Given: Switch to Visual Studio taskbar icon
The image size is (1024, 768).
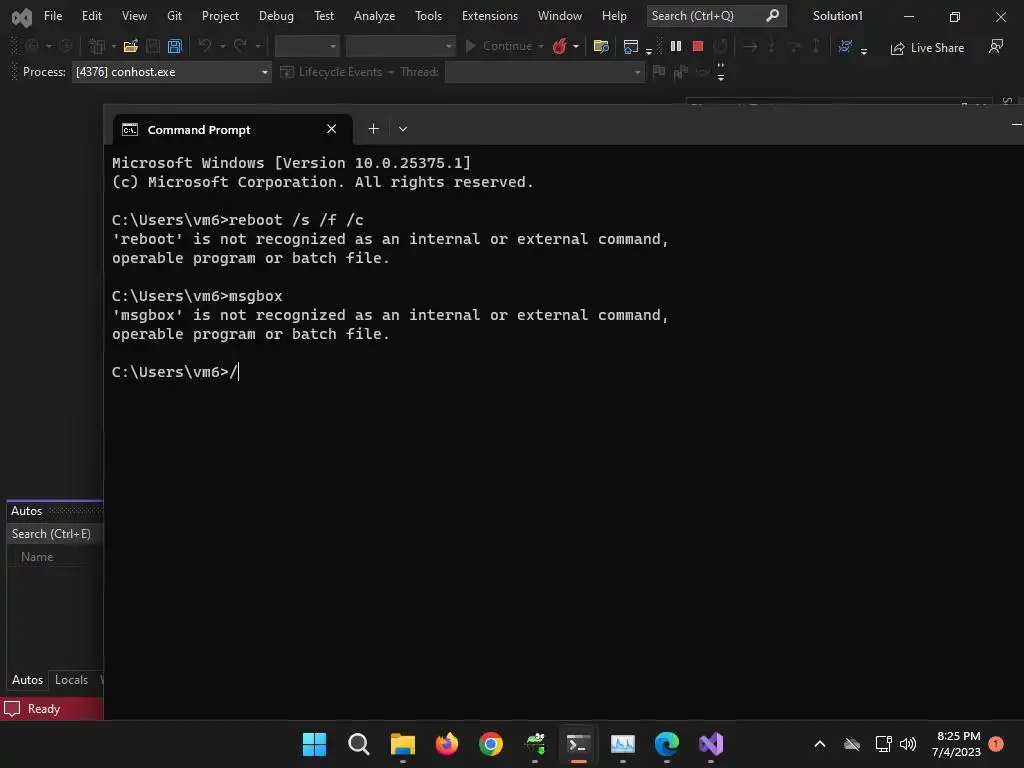Looking at the screenshot, I should (711, 744).
